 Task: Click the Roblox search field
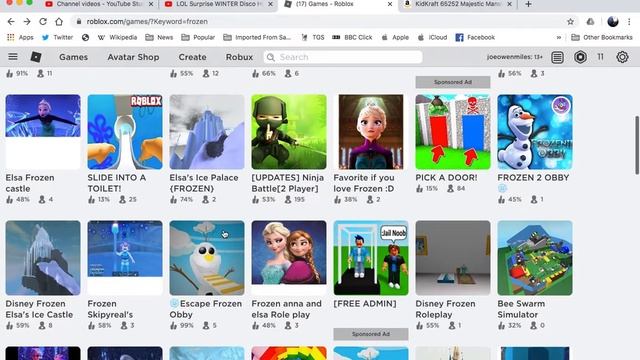point(343,57)
